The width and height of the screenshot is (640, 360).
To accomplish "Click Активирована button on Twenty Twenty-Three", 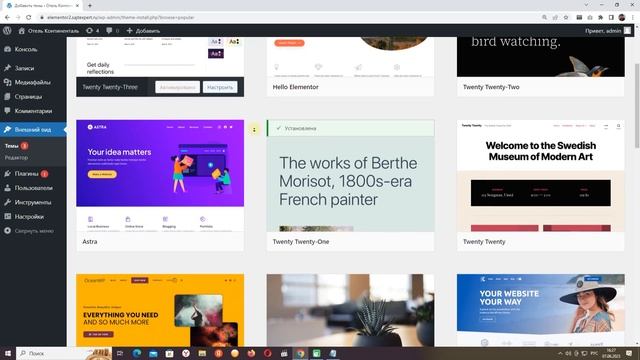I will coord(177,87).
